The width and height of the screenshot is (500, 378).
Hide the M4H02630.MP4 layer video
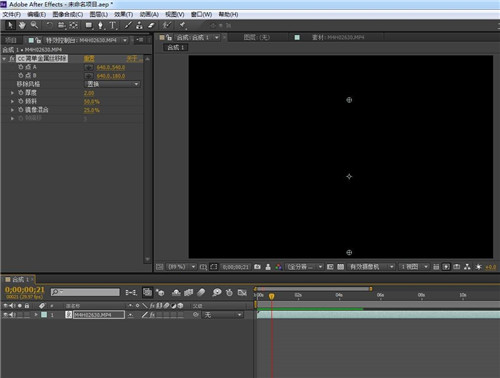point(5,315)
